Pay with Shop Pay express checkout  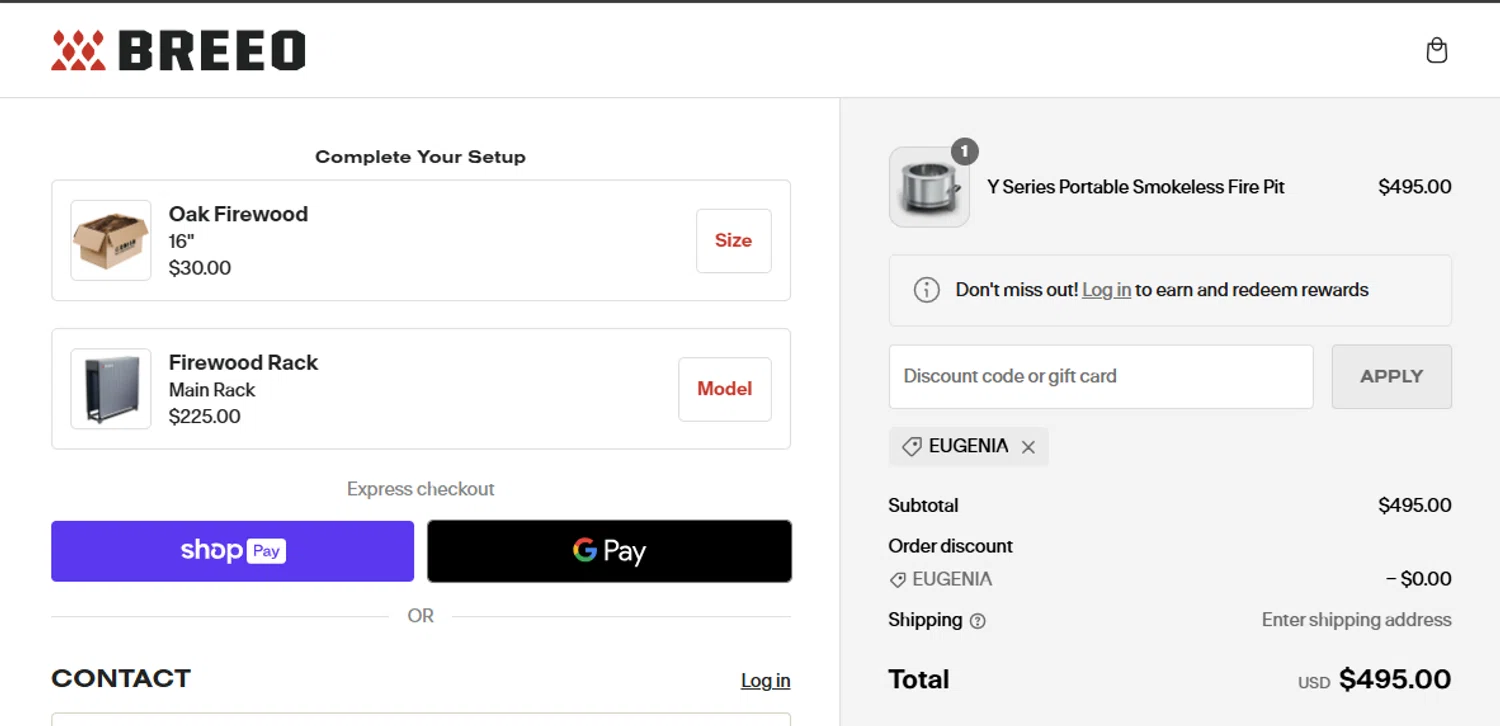tap(232, 551)
